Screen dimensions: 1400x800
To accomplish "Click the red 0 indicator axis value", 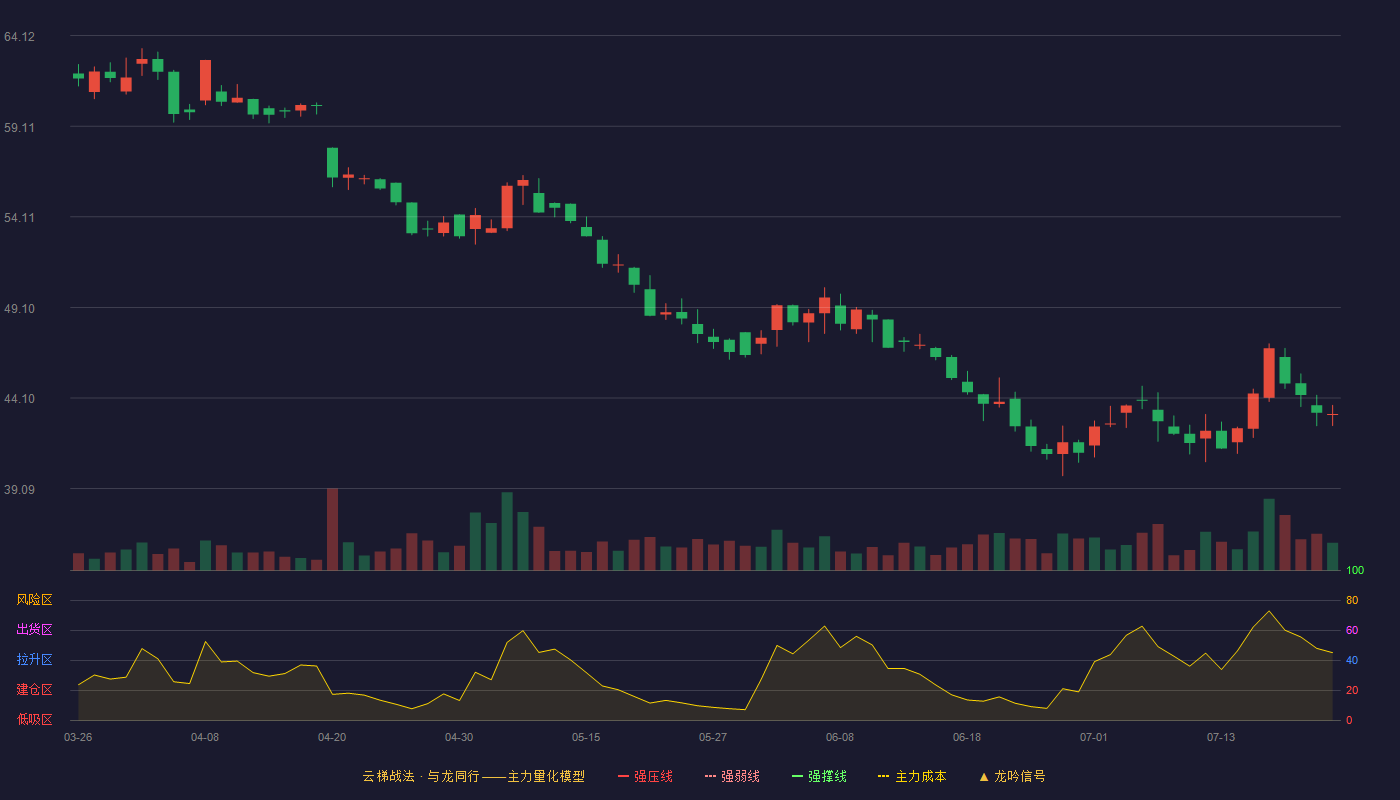I will coord(1349,720).
